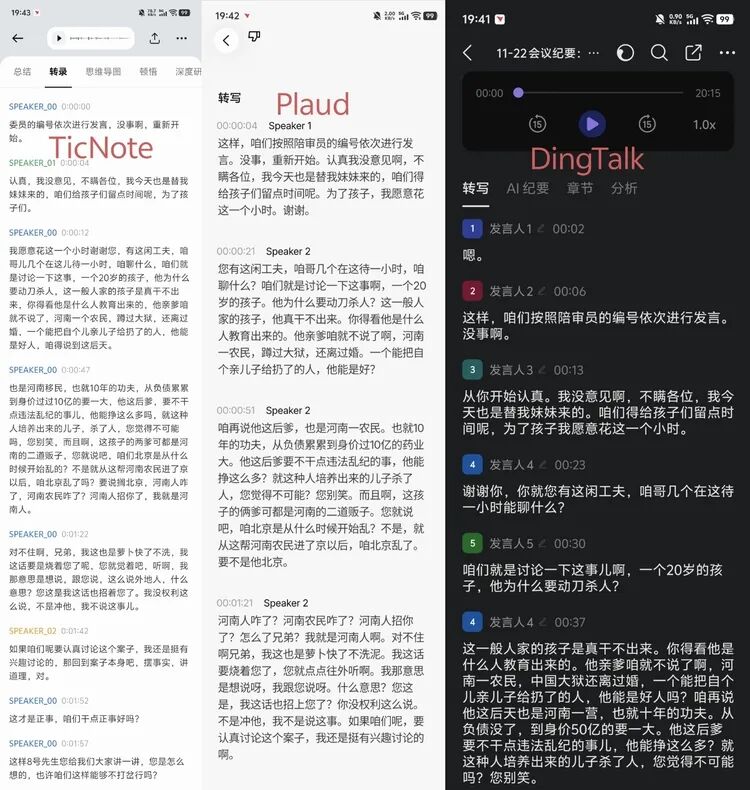Rewind 15 seconds in DingTalk's player
Image resolution: width=750 pixels, height=790 pixels.
pyautogui.click(x=537, y=124)
